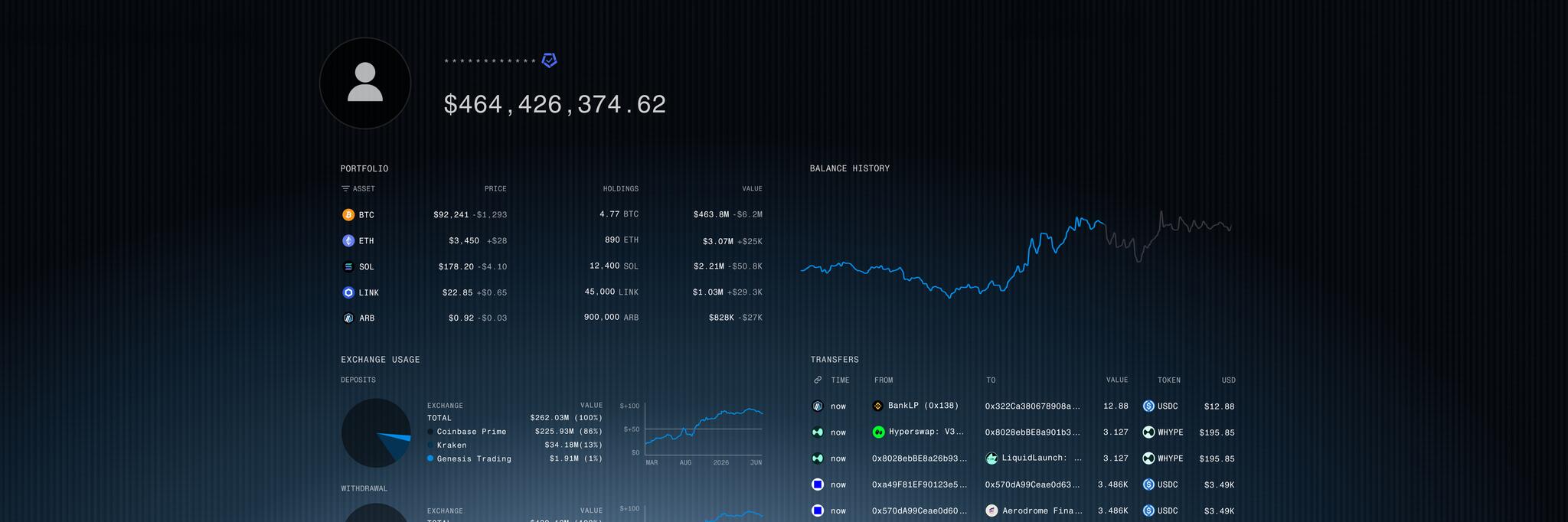Click the USDC token icon in Aerodrome row
Screen dimensions: 1568x522
[1148, 511]
